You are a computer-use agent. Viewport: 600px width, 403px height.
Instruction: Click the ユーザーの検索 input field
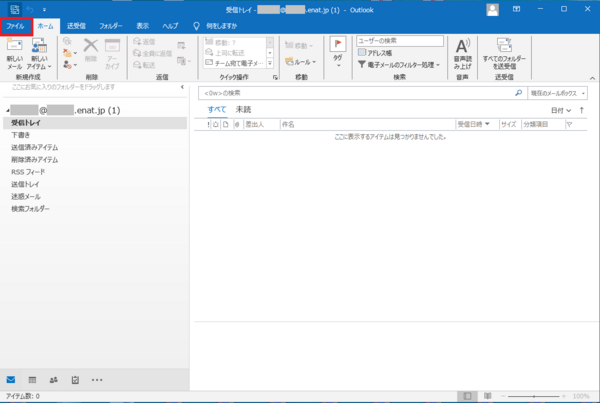pyautogui.click(x=396, y=41)
